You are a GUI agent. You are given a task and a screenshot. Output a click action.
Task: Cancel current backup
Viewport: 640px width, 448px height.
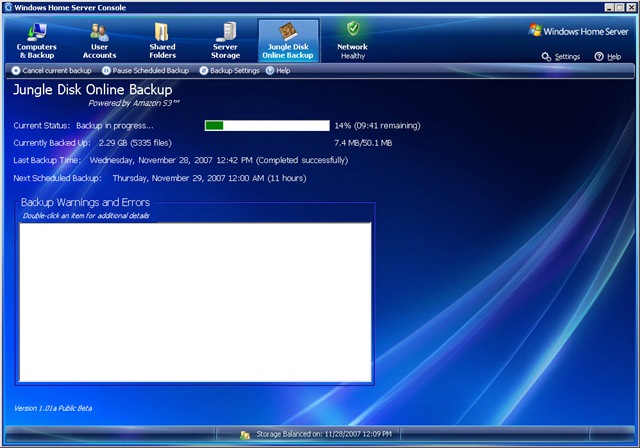(51, 71)
